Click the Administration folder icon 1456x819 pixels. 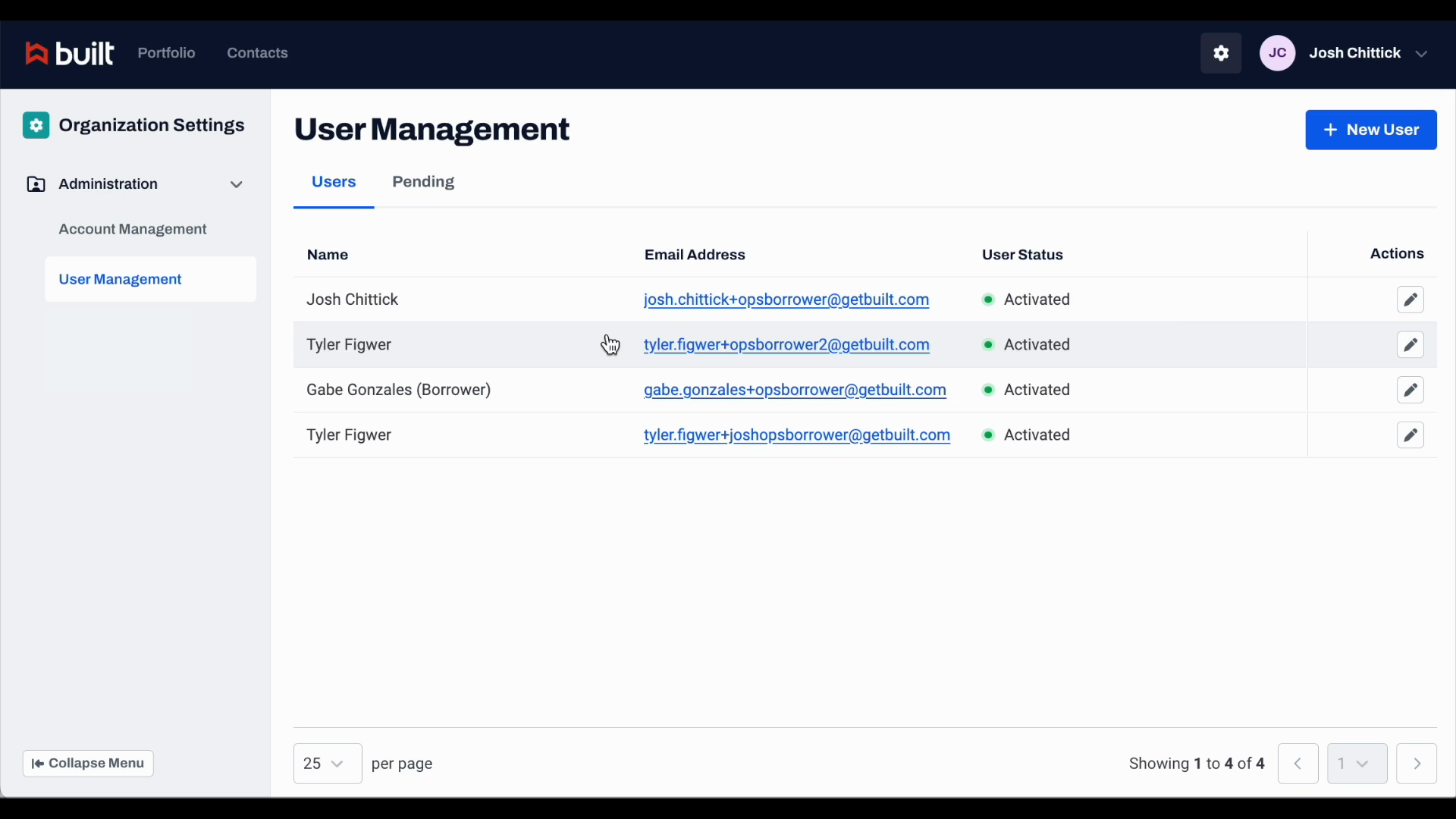tap(36, 184)
